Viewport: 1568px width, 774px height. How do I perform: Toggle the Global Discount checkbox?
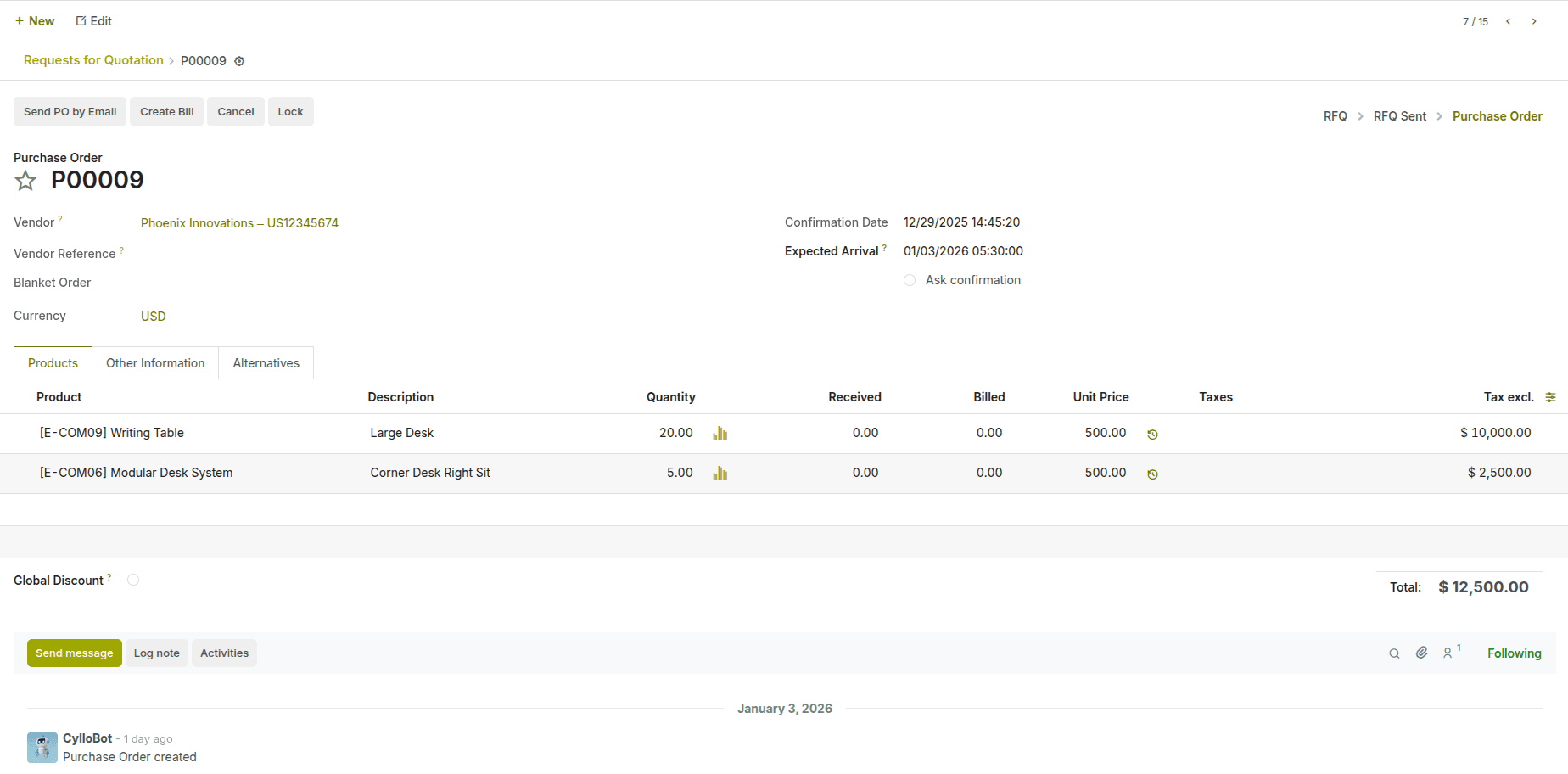click(x=133, y=580)
